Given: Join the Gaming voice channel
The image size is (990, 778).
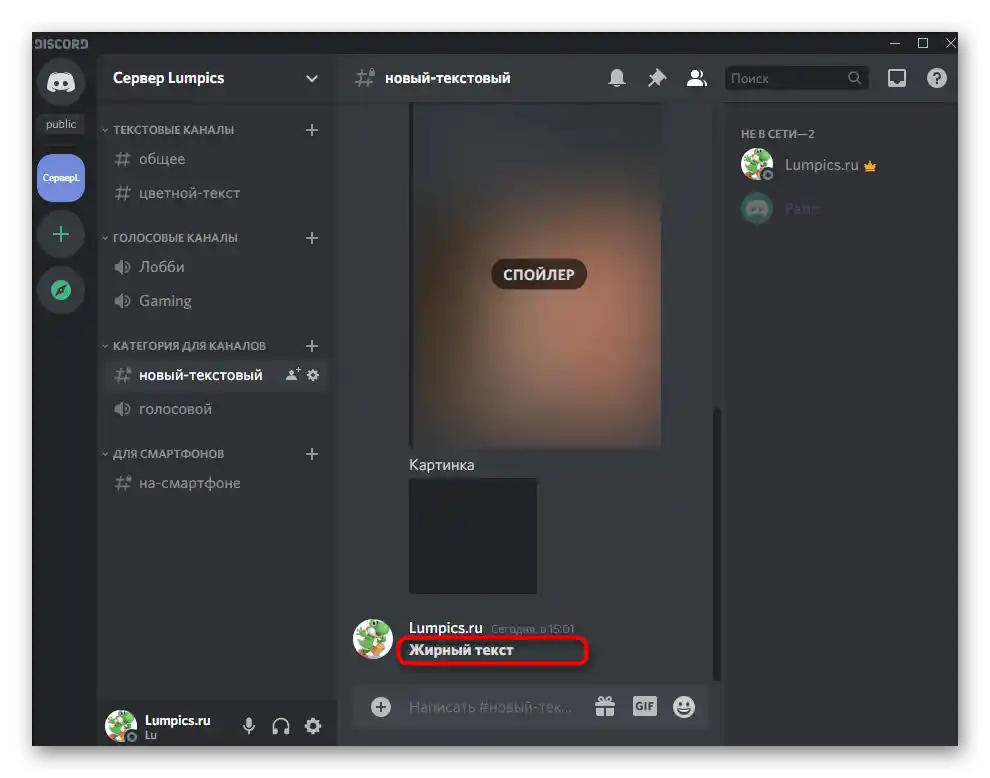Looking at the screenshot, I should click(216, 301).
